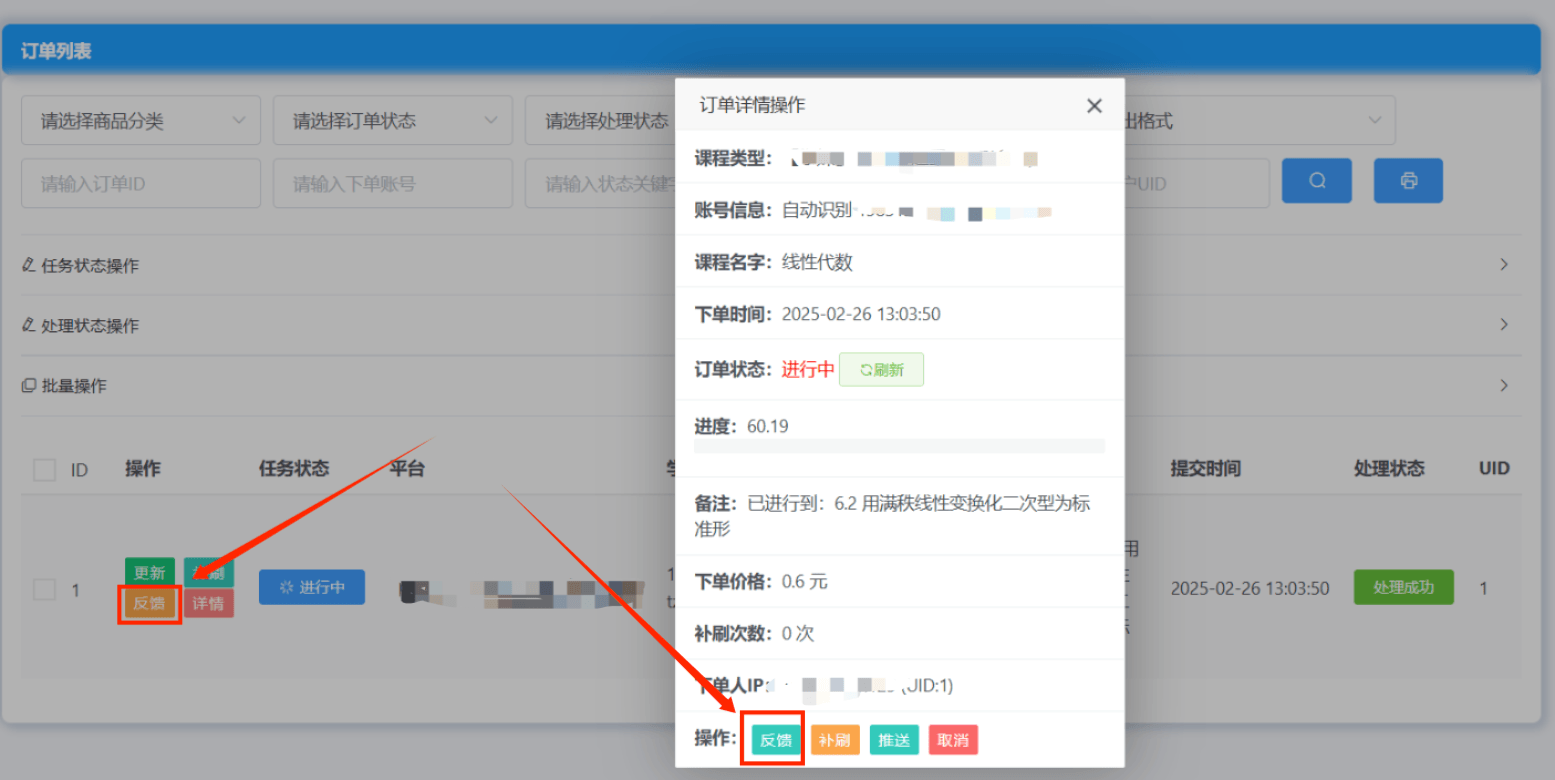The width and height of the screenshot is (1555, 780).
Task: Click the blue printer icon button
Action: [x=1408, y=181]
